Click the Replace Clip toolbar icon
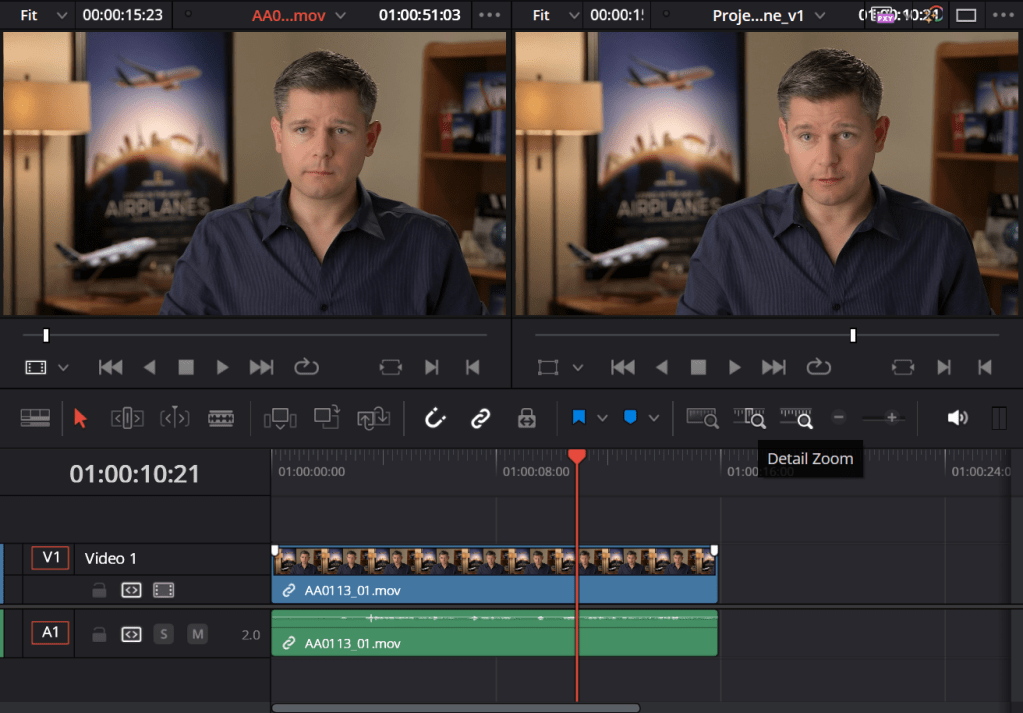Image resolution: width=1023 pixels, height=713 pixels. pos(375,418)
